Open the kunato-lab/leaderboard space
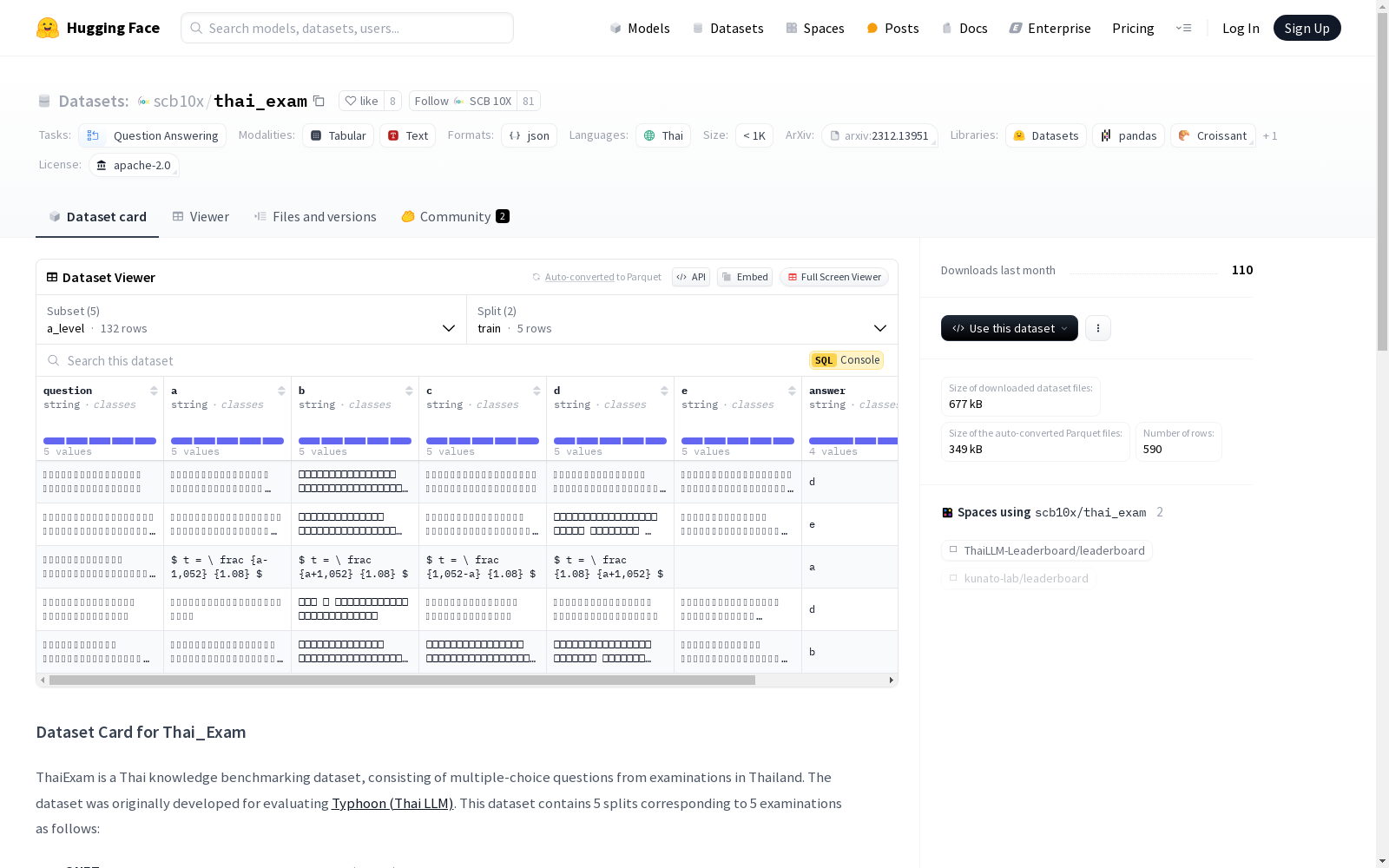This screenshot has width=1389, height=868. point(1018,578)
